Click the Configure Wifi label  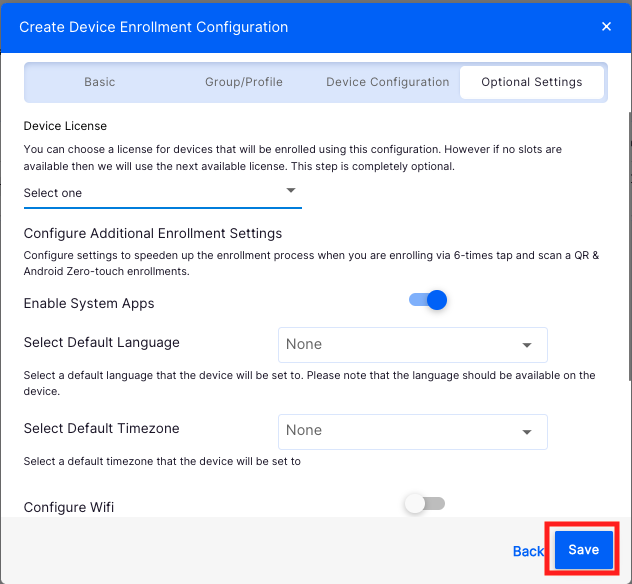coord(69,507)
